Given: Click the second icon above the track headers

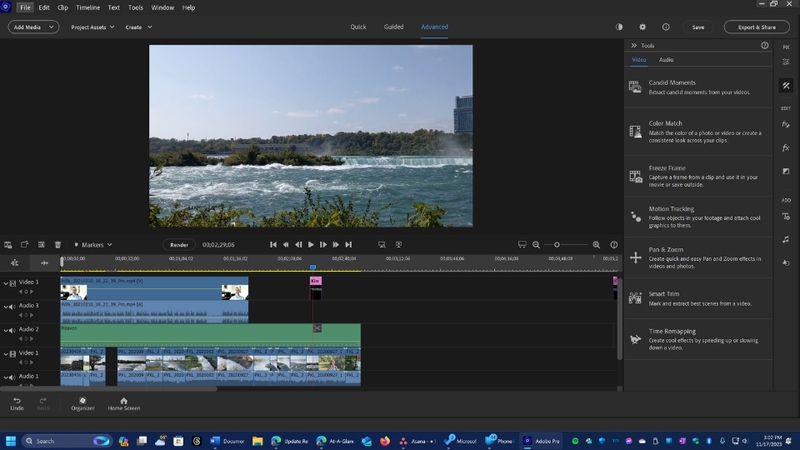Looking at the screenshot, I should pyautogui.click(x=24, y=245).
